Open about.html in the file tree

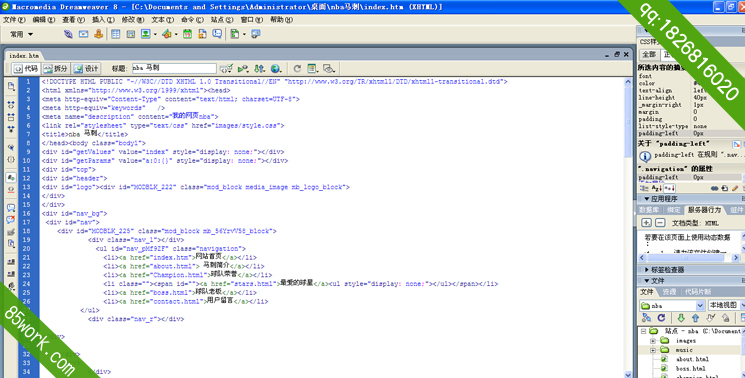click(x=692, y=359)
